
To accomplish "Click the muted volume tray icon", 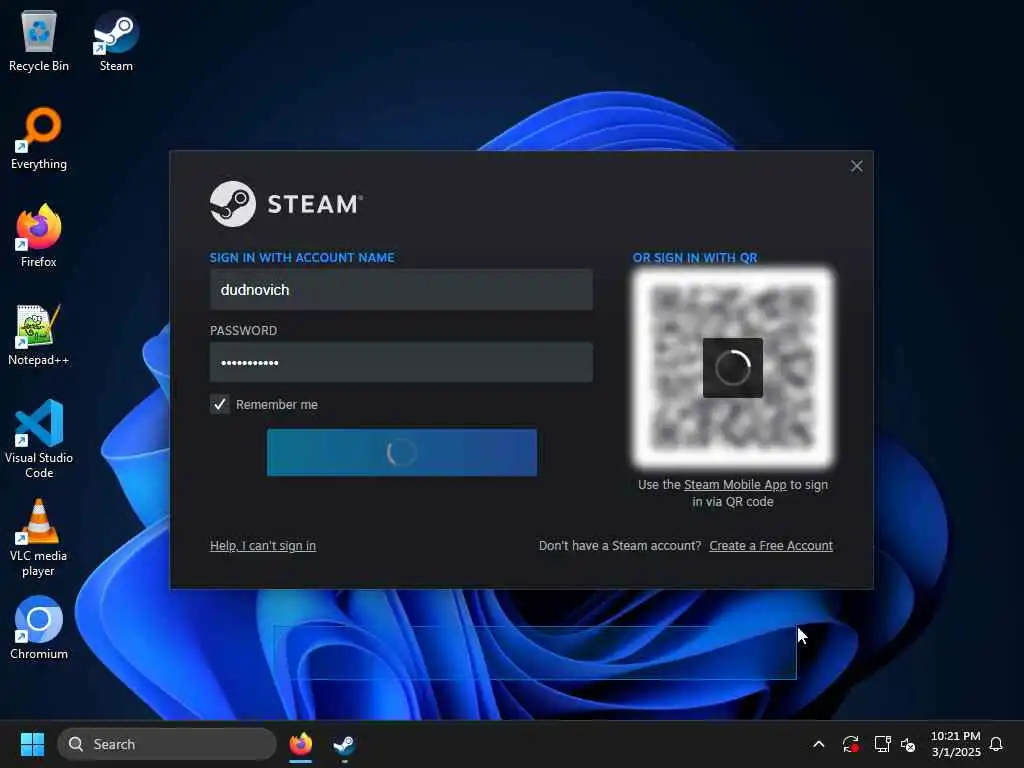I will click(908, 744).
